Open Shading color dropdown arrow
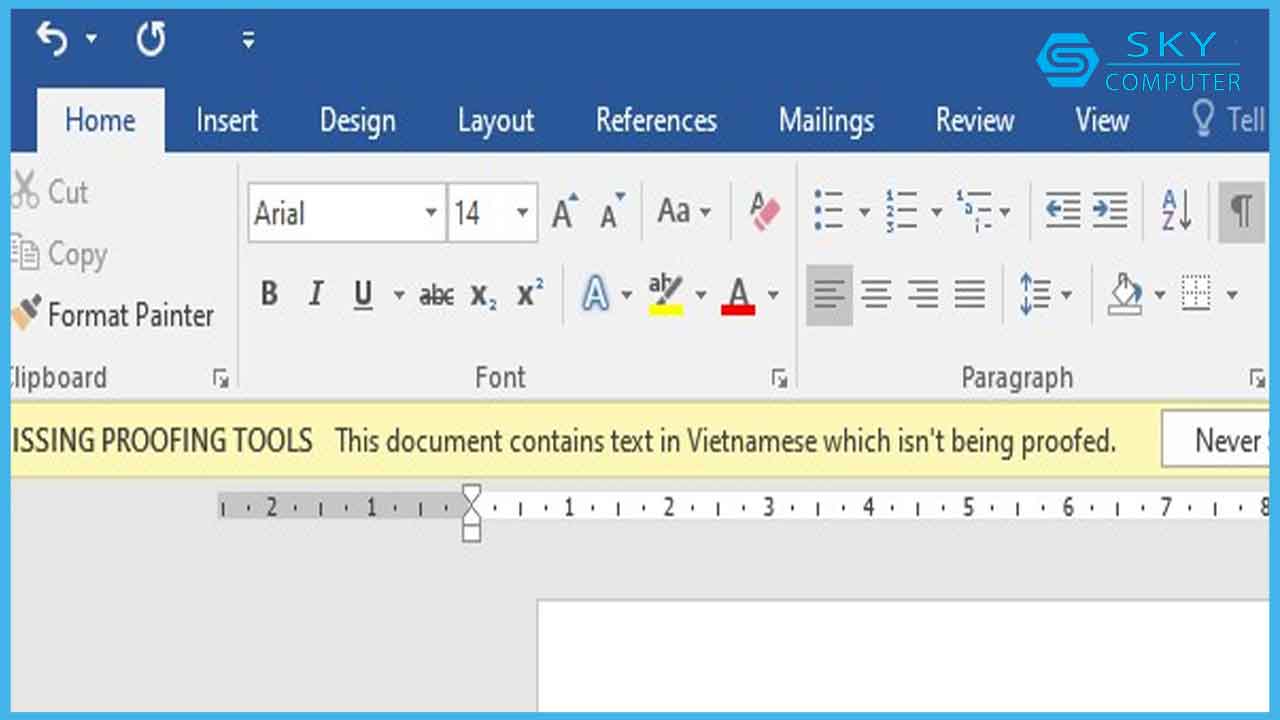This screenshot has height=720, width=1280. coord(1160,295)
